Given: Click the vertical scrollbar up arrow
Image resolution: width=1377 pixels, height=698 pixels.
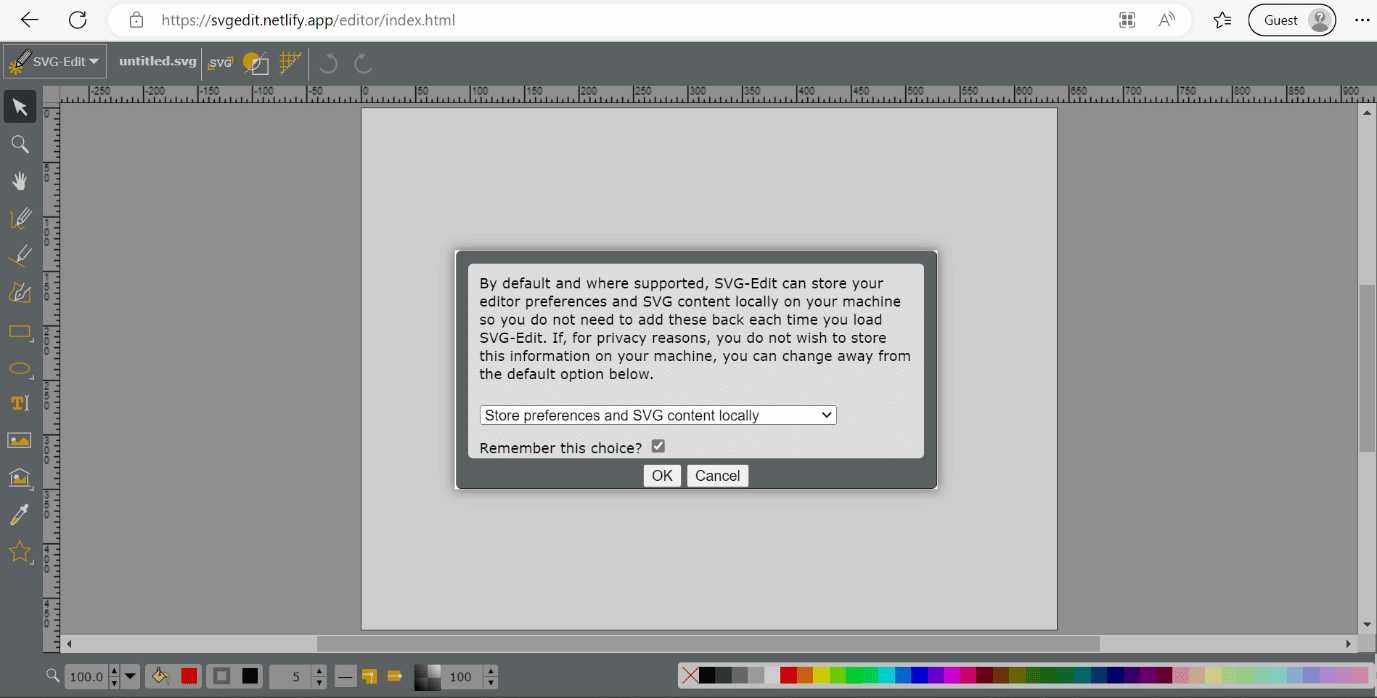Looking at the screenshot, I should (1367, 112).
